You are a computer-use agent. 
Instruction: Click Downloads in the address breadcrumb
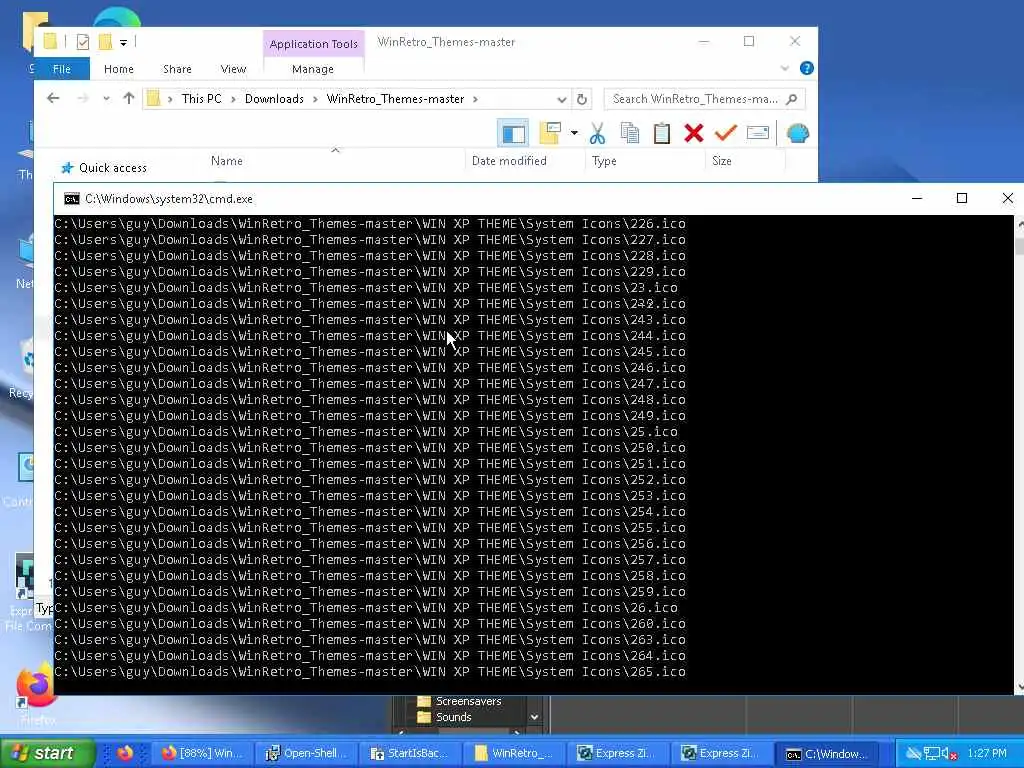point(274,99)
